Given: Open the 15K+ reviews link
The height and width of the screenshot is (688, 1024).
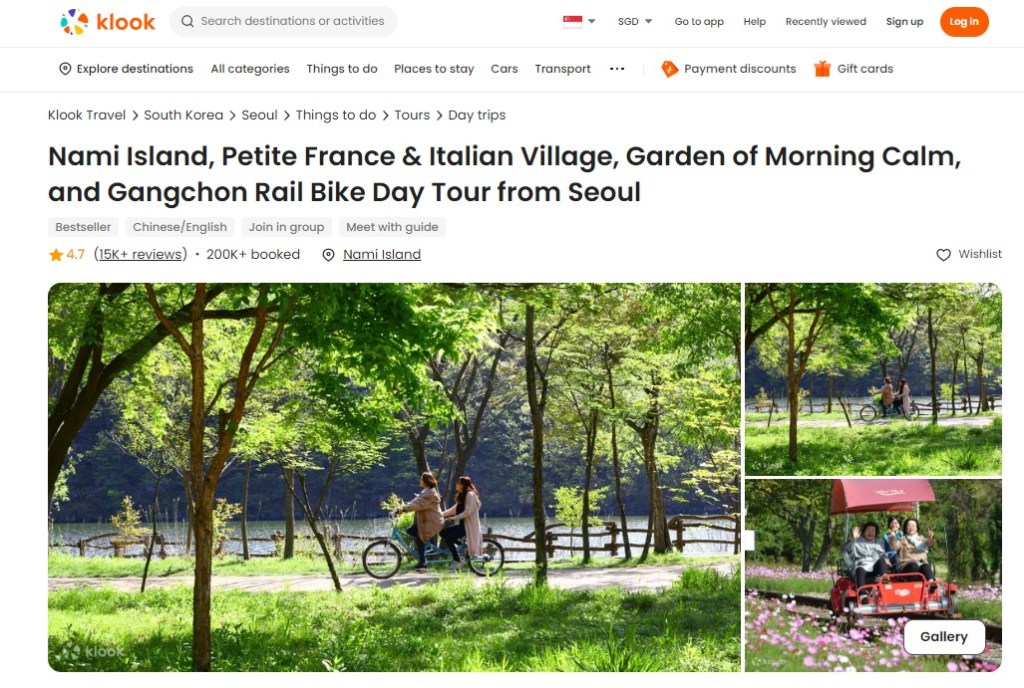Looking at the screenshot, I should pos(140,255).
